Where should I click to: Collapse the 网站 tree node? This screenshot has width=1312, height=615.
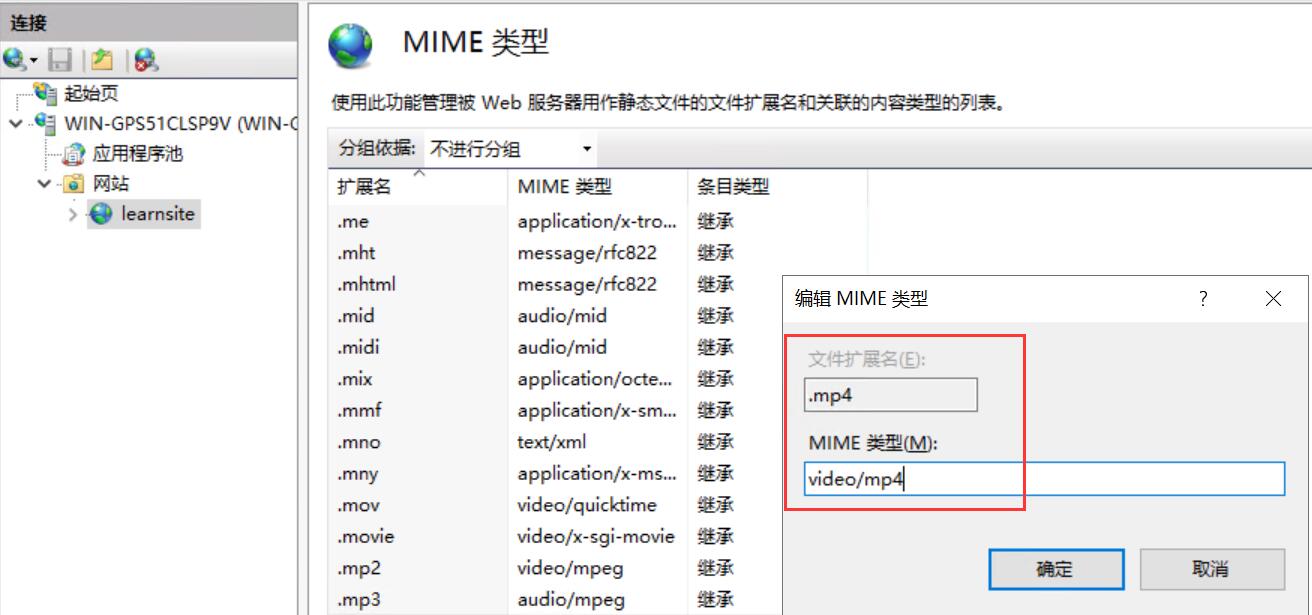point(44,184)
